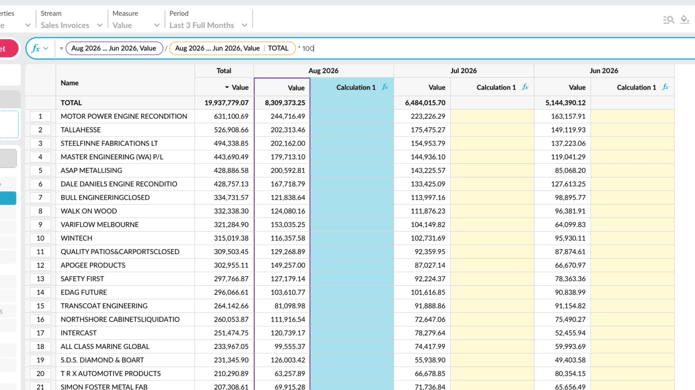Select row SAFETY FIRST
695x390 pixels.
(82, 279)
